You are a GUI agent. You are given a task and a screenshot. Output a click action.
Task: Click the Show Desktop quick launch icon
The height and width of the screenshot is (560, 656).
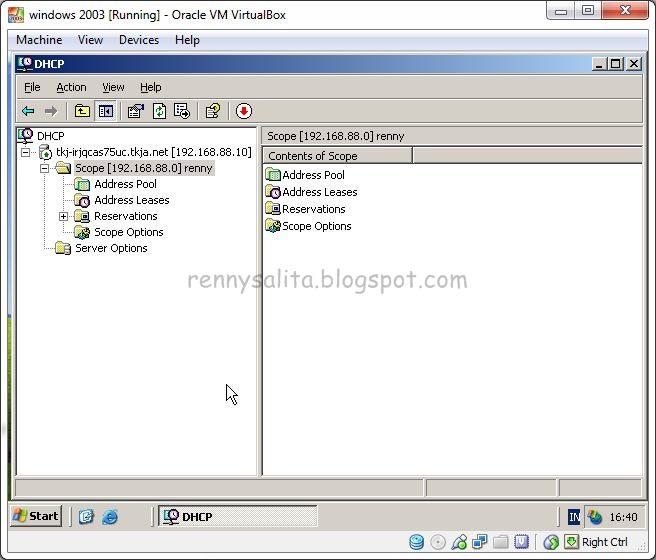coord(86,517)
